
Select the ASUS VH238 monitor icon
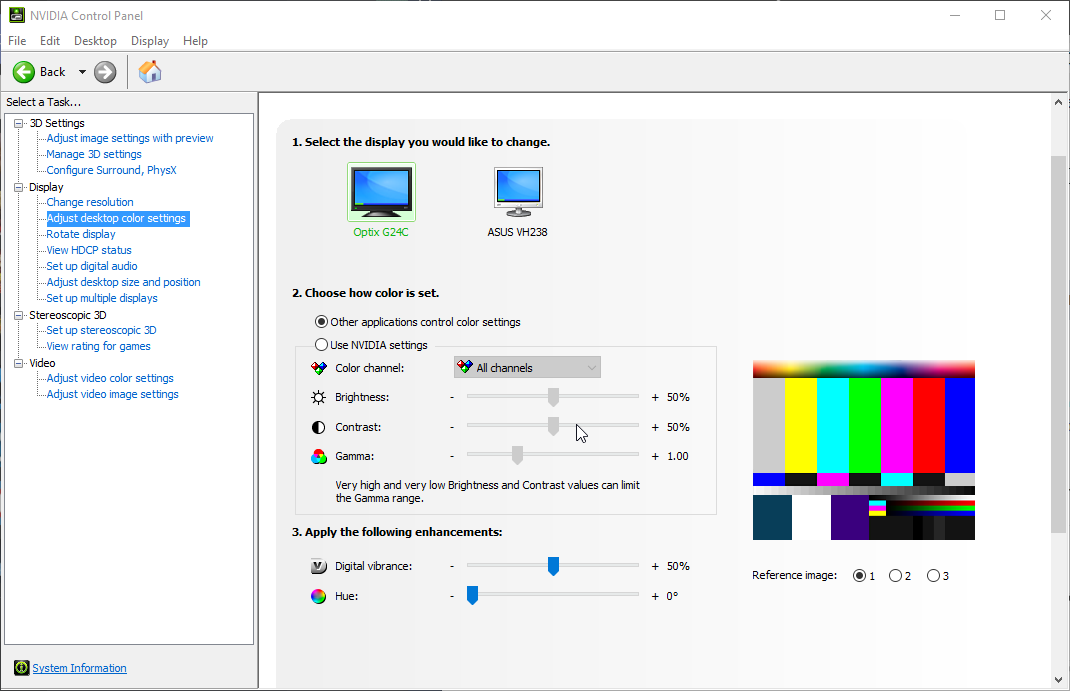click(517, 192)
